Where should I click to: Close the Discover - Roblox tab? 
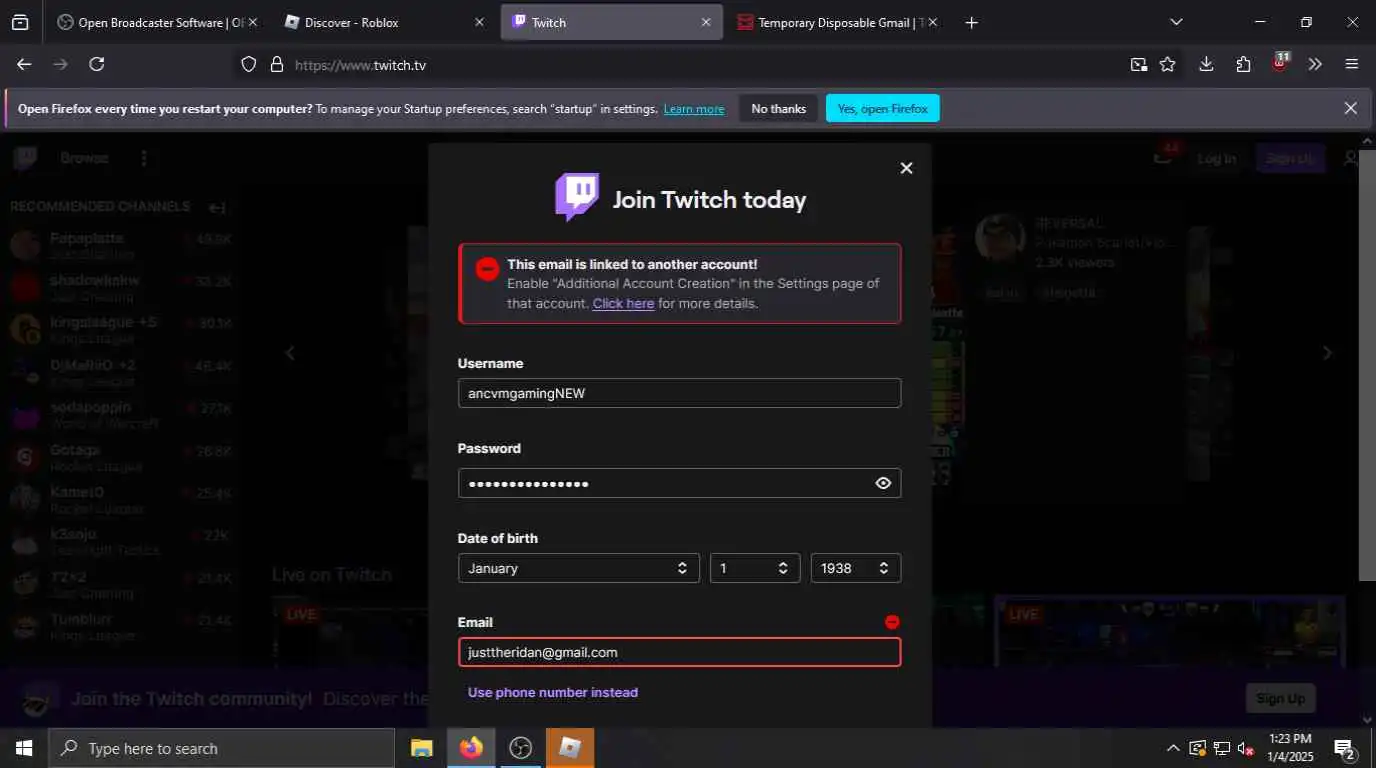point(479,22)
